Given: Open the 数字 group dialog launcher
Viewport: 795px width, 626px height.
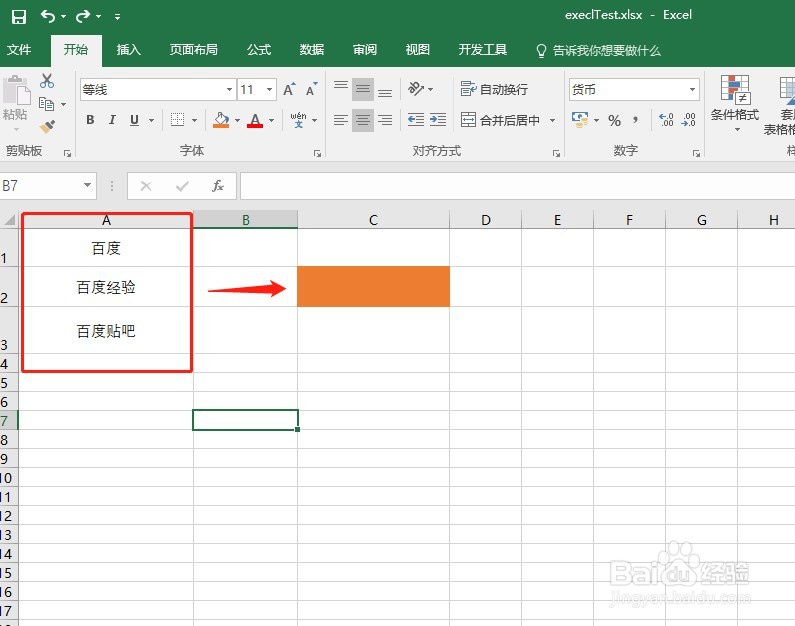Looking at the screenshot, I should (696, 153).
